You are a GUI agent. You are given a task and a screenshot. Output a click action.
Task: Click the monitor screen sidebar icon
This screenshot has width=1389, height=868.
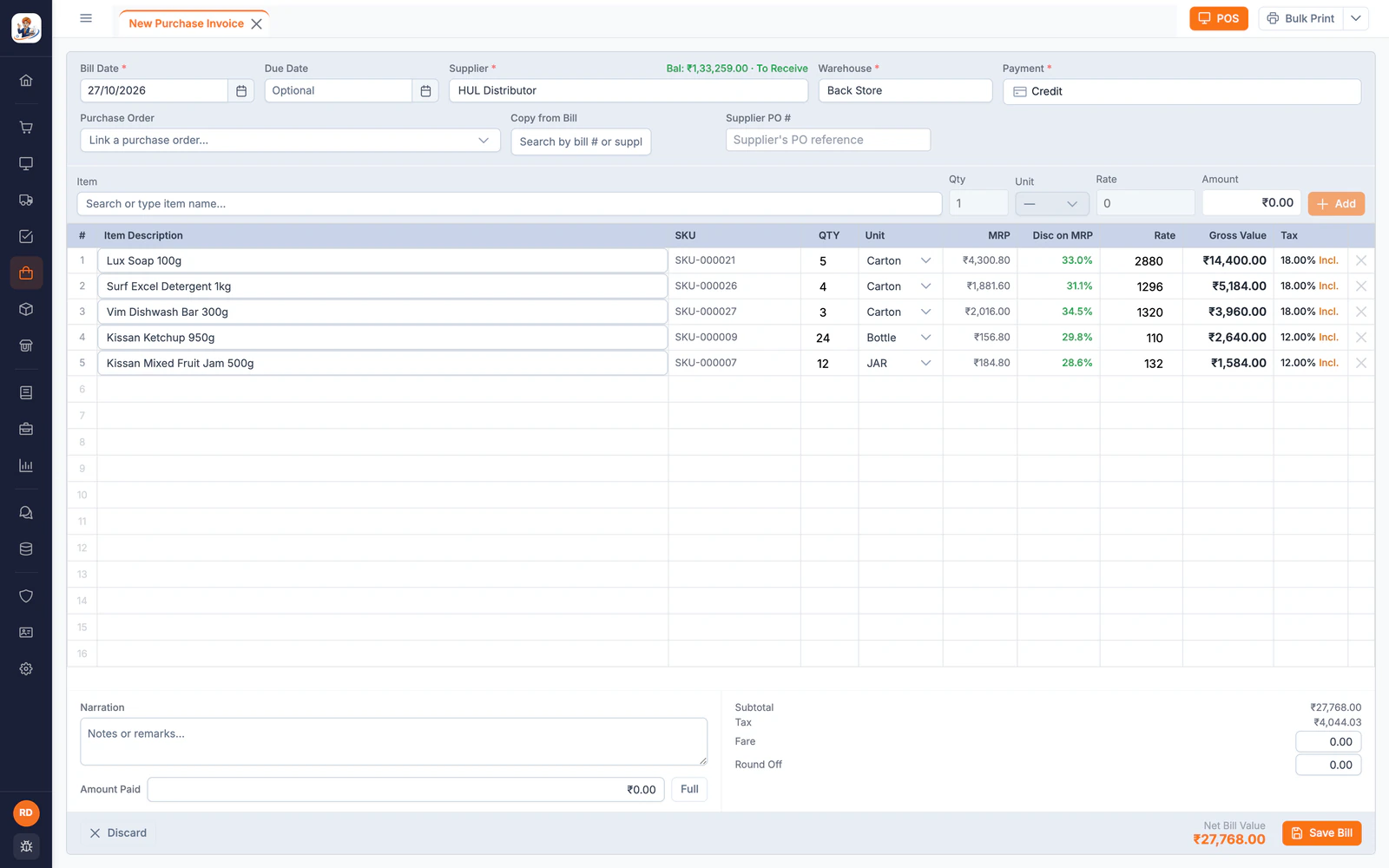point(26,164)
